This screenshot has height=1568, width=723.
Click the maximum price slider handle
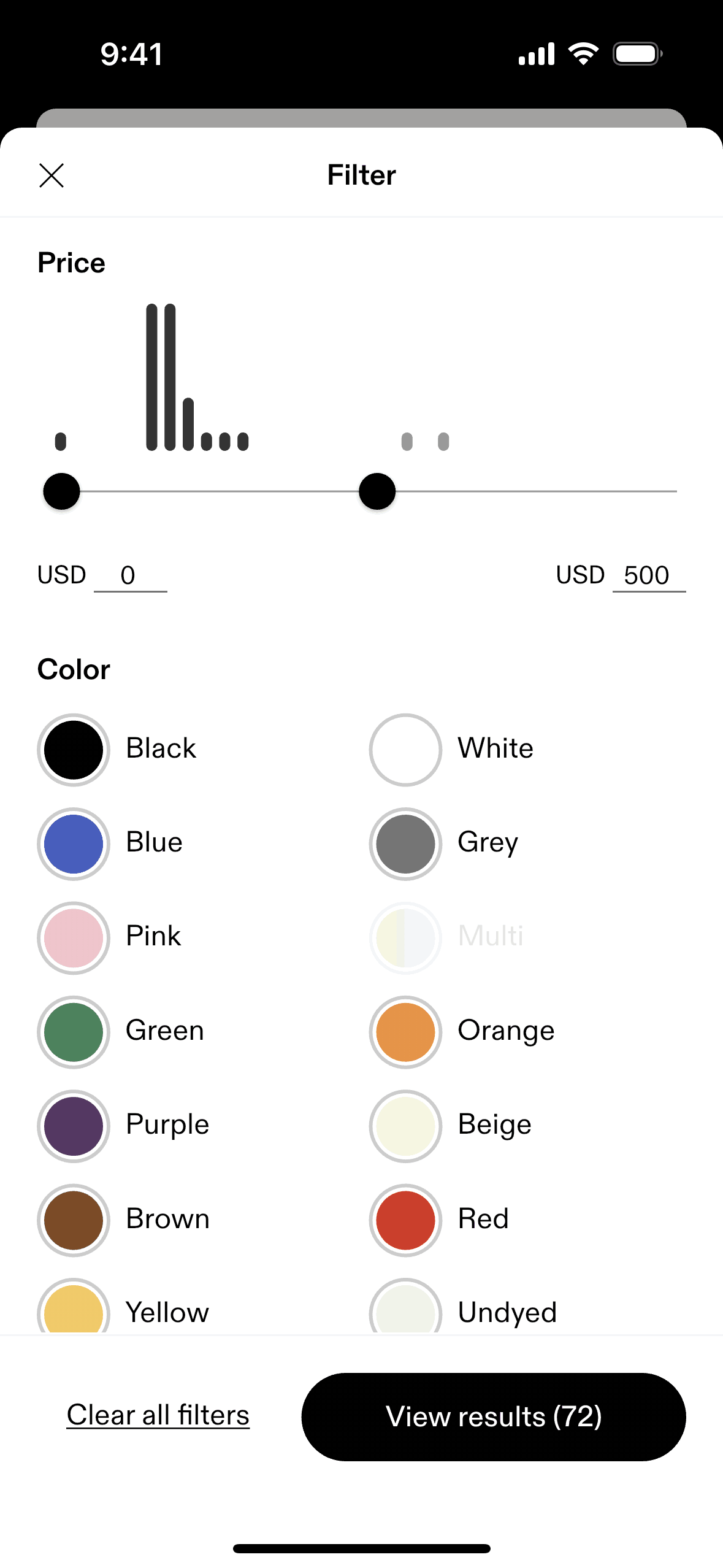point(377,491)
